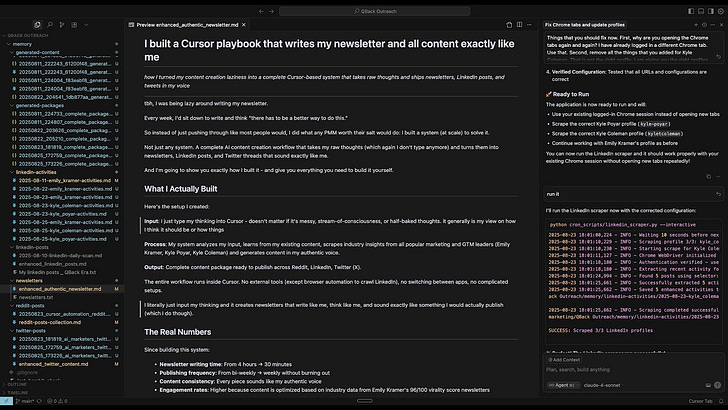Toggle the primary sidebar layout button

pos(691,11)
